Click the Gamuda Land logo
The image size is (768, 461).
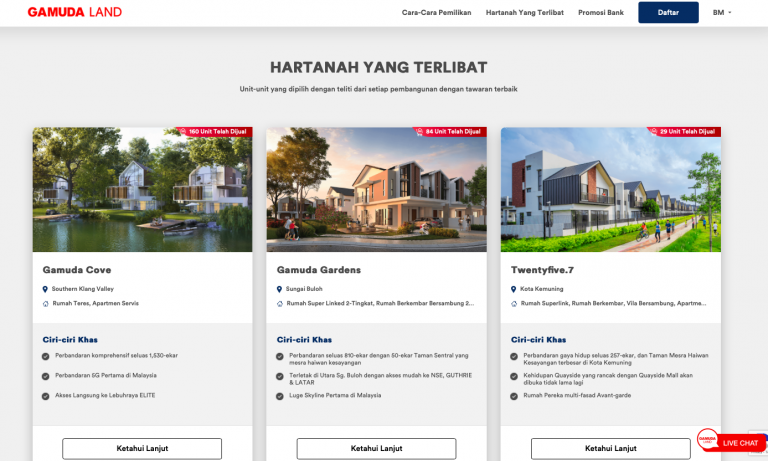pos(74,13)
